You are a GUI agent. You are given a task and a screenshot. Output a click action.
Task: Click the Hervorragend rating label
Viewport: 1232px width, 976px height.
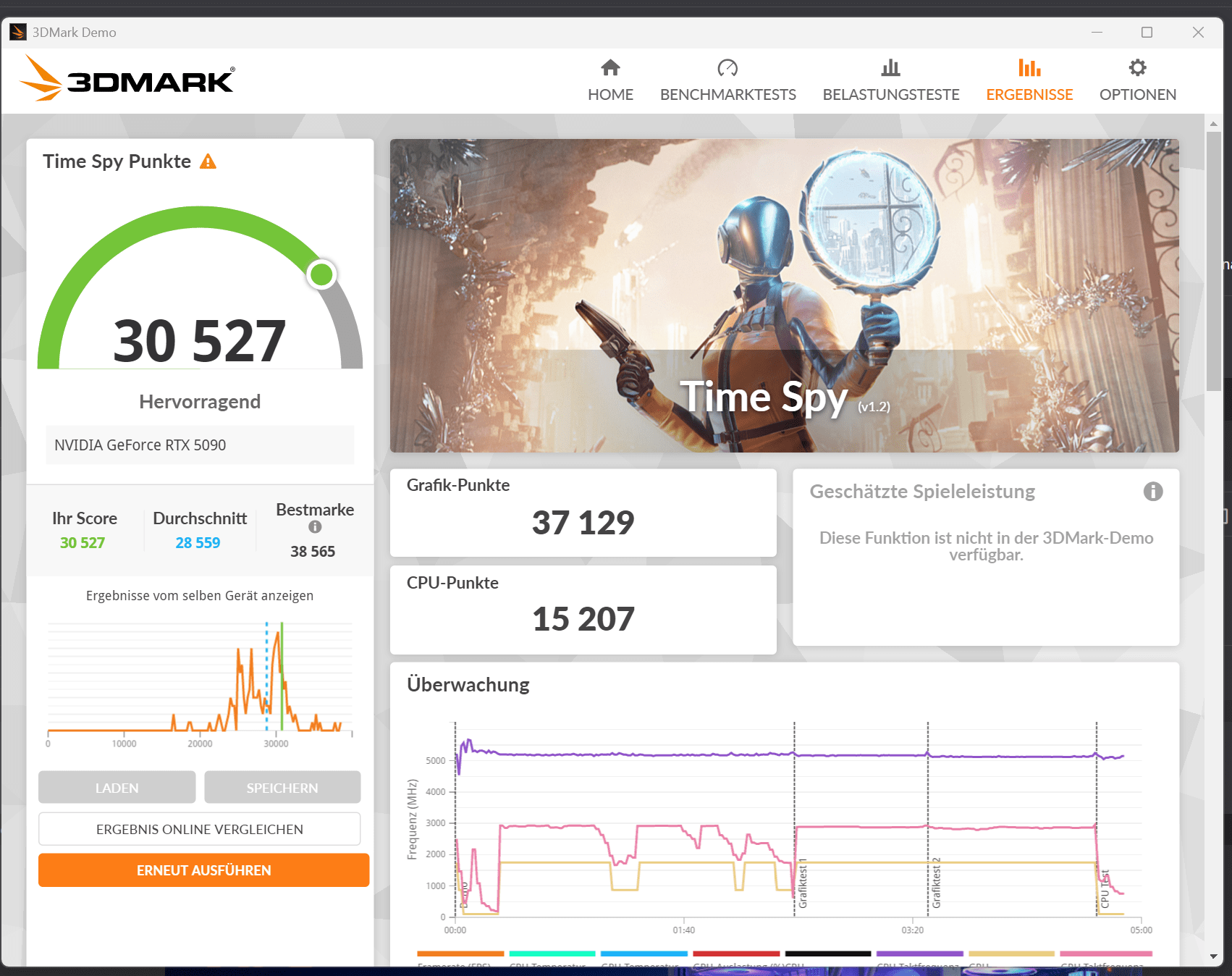pyautogui.click(x=200, y=402)
